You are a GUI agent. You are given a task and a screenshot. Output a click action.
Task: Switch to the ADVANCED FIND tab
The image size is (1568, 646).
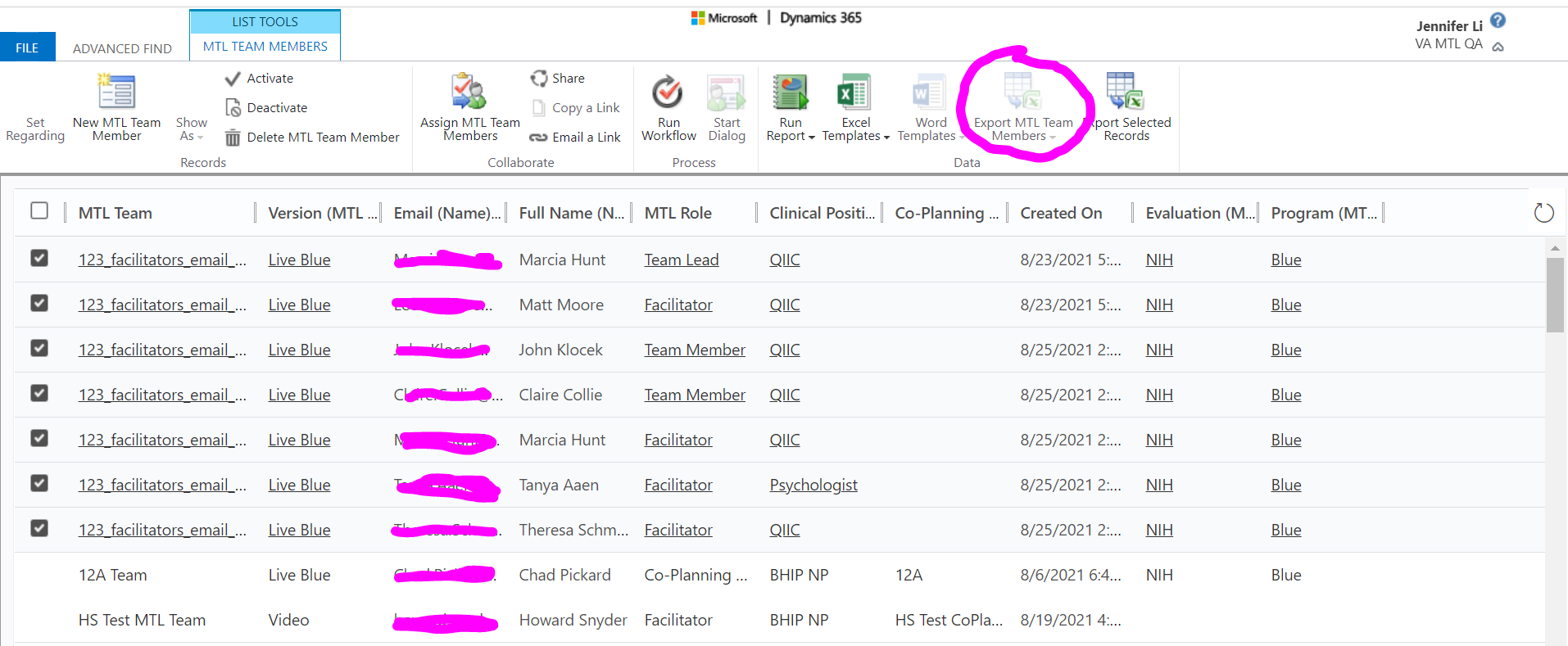pos(122,48)
